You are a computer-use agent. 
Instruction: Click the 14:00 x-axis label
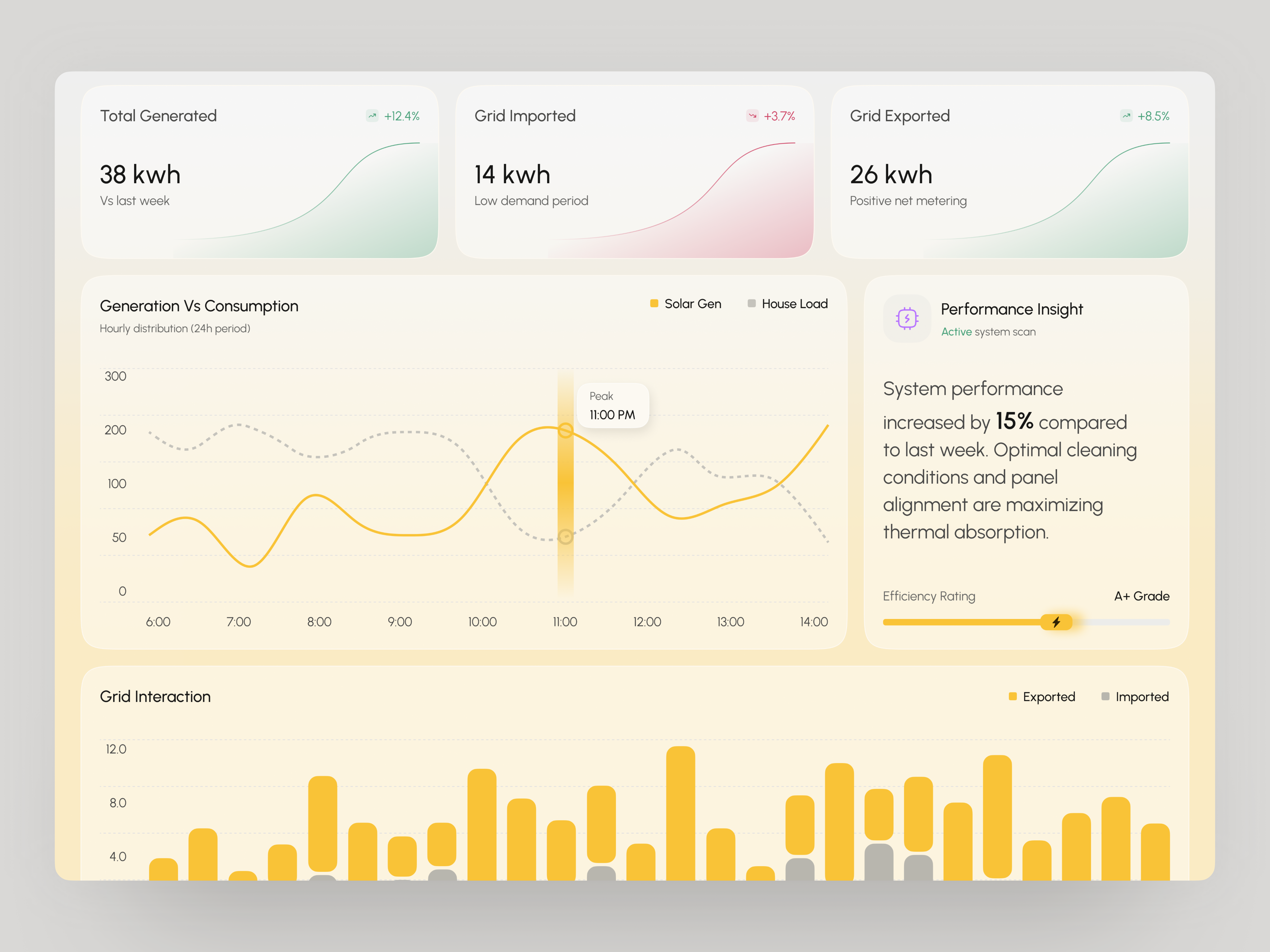coord(814,622)
